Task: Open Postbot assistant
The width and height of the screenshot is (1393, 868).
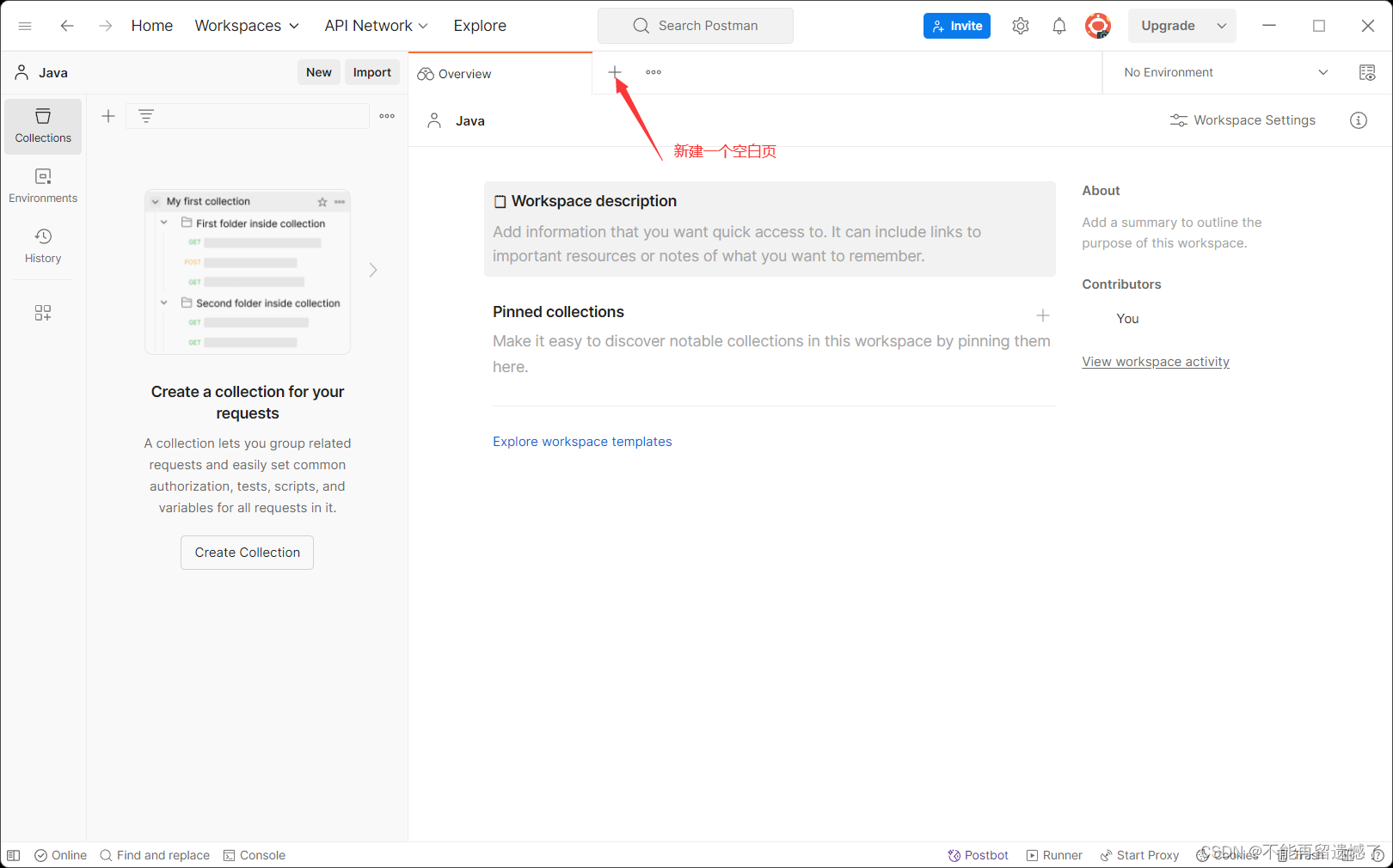Action: pyautogui.click(x=978, y=855)
